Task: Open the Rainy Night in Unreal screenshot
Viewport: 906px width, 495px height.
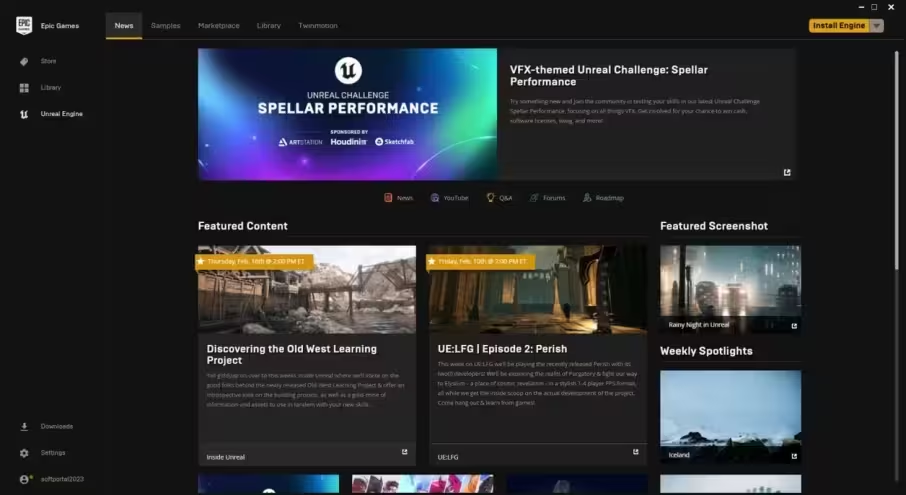Action: pos(730,289)
